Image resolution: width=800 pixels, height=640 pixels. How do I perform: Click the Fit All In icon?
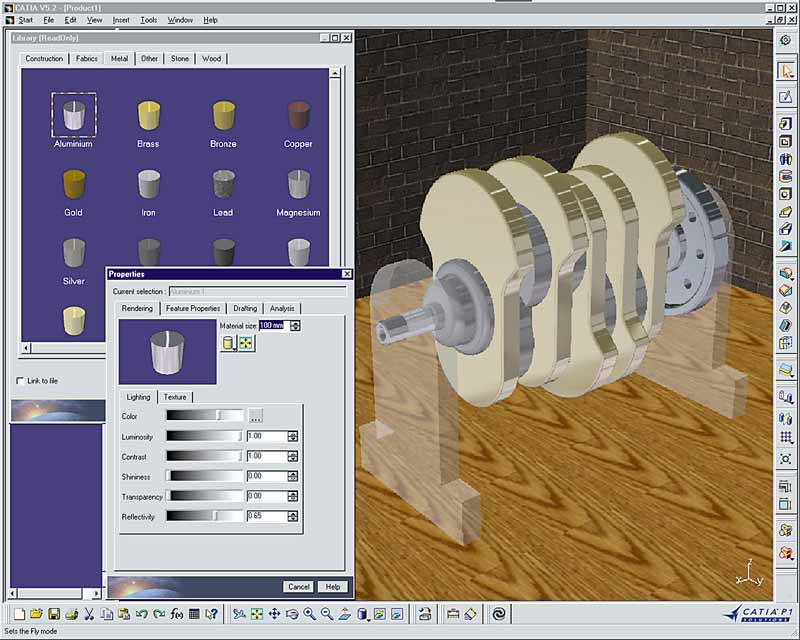[x=257, y=614]
